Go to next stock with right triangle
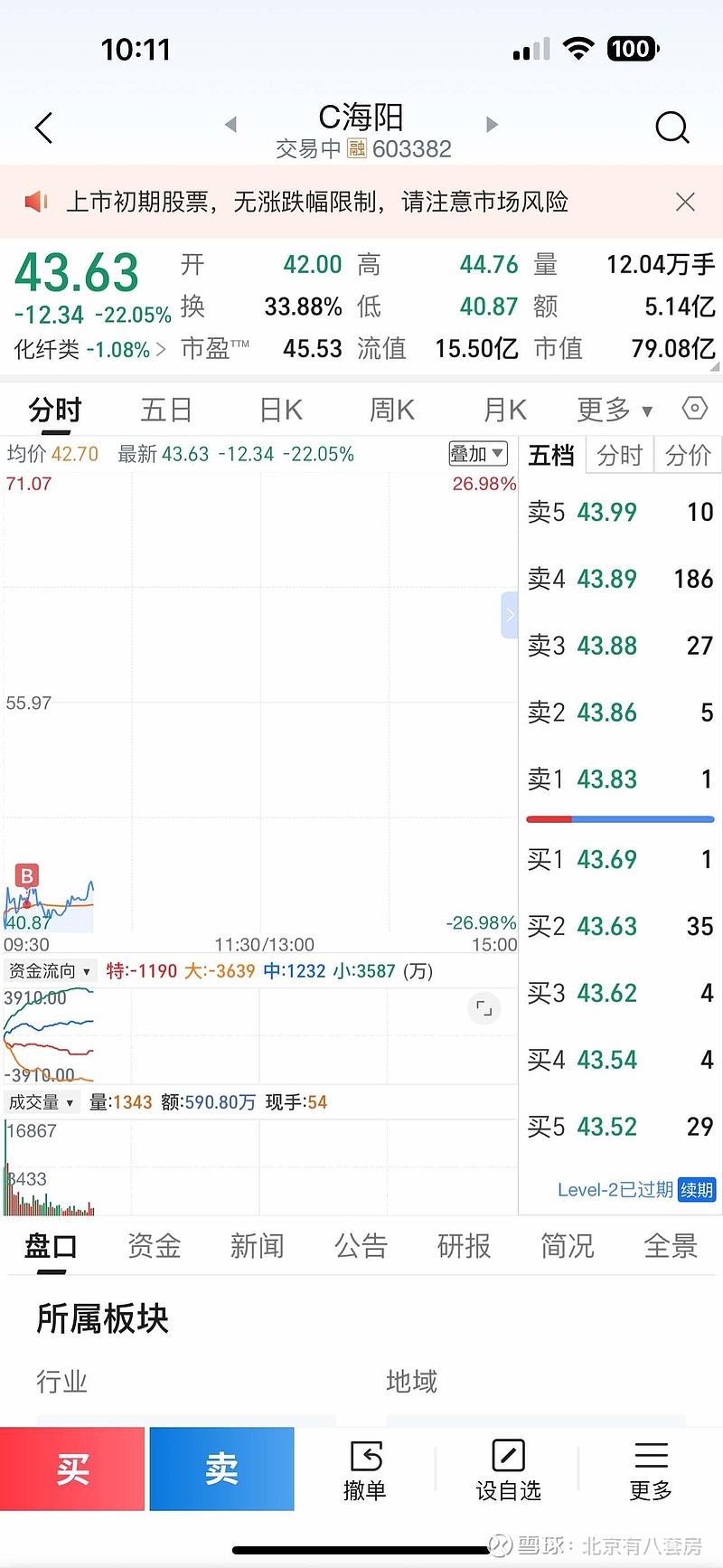Image resolution: width=723 pixels, height=1568 pixels. (492, 125)
